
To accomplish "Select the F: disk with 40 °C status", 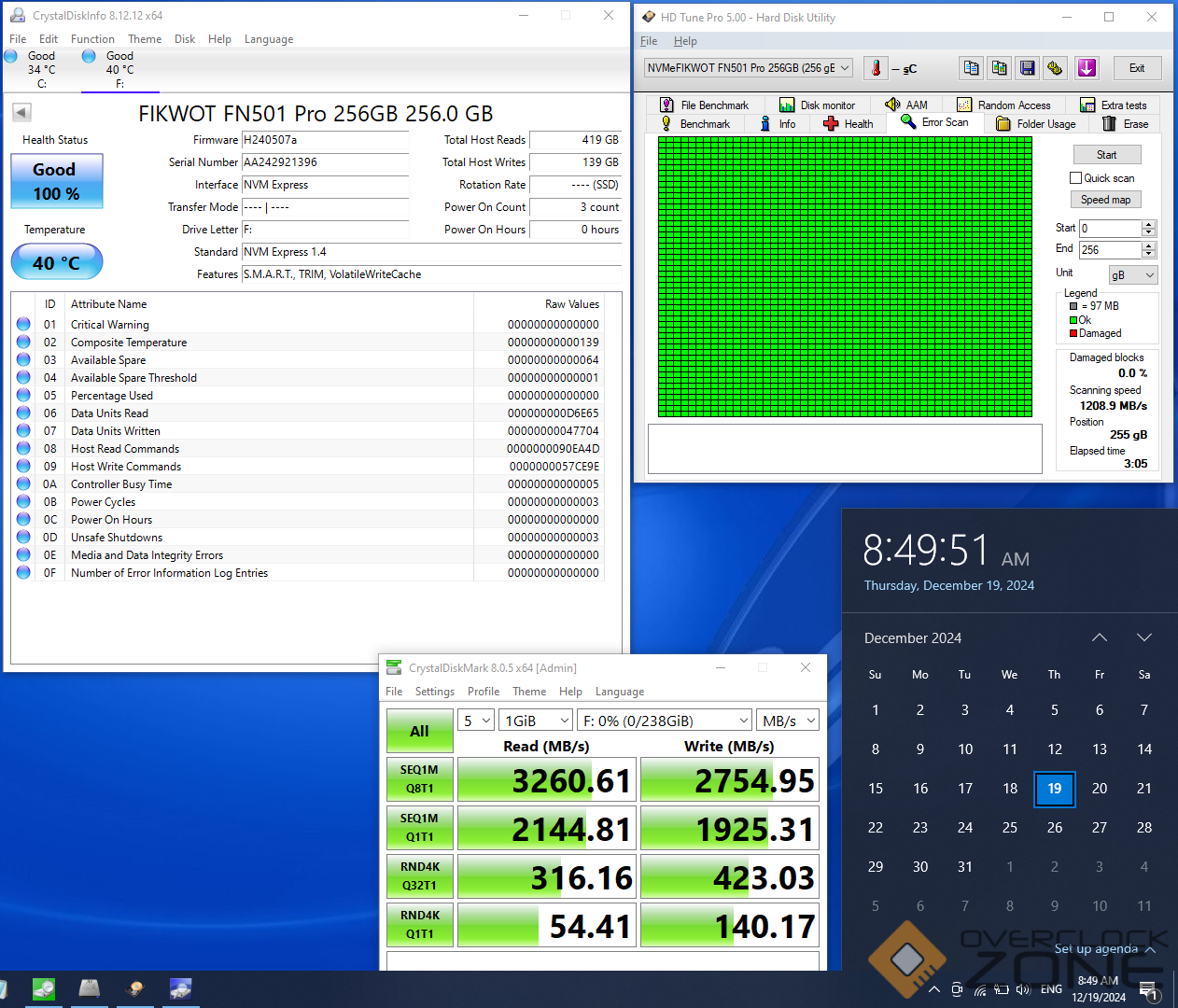I will coord(119,69).
